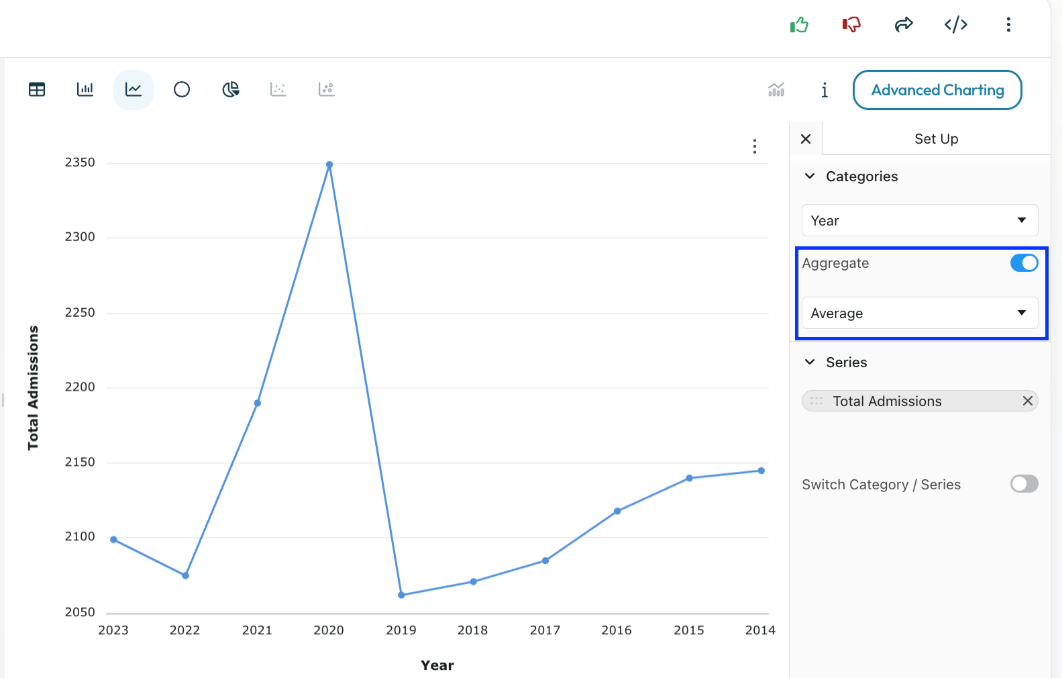Collapse the Categories section

(x=810, y=176)
